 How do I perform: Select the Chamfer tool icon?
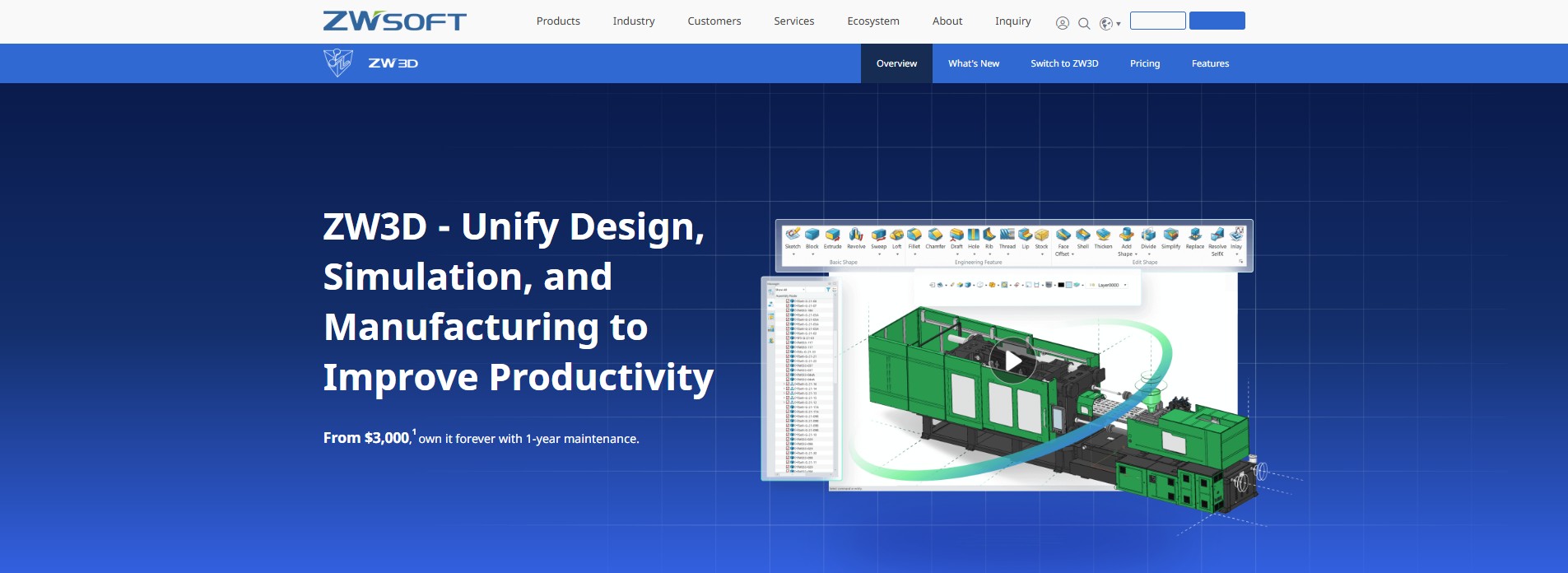[x=935, y=235]
